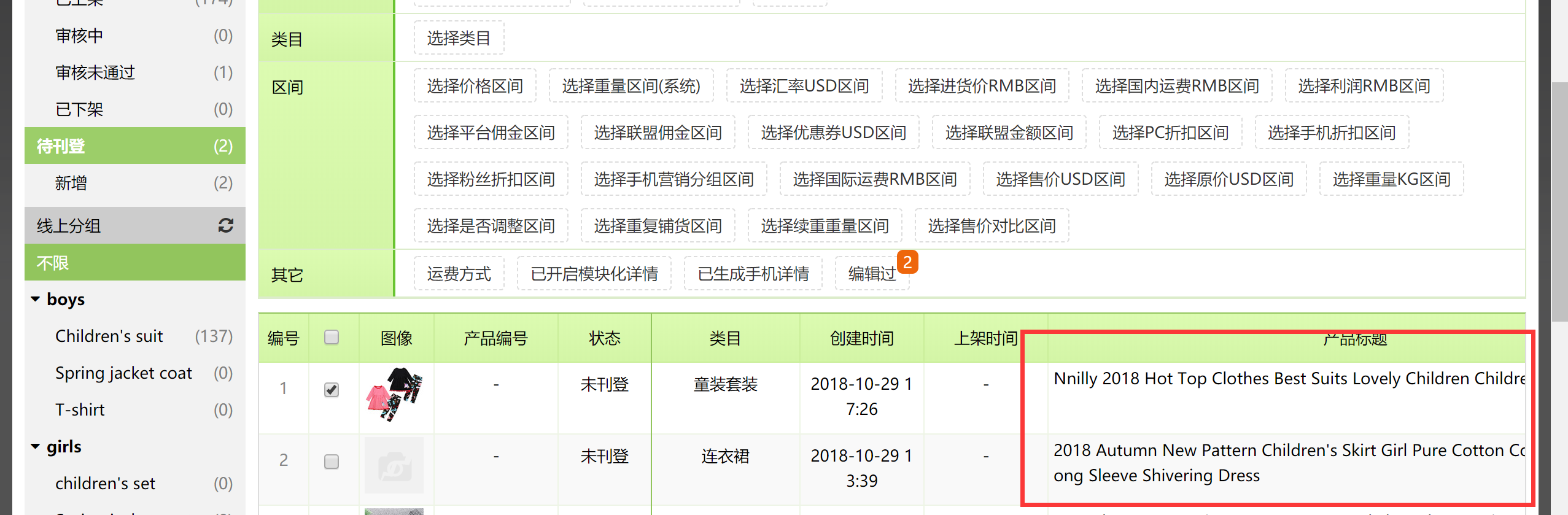Click the Nnilly 2018 Hot Top Clothes title
Viewport: 1568px width, 515px height.
coord(1289,379)
